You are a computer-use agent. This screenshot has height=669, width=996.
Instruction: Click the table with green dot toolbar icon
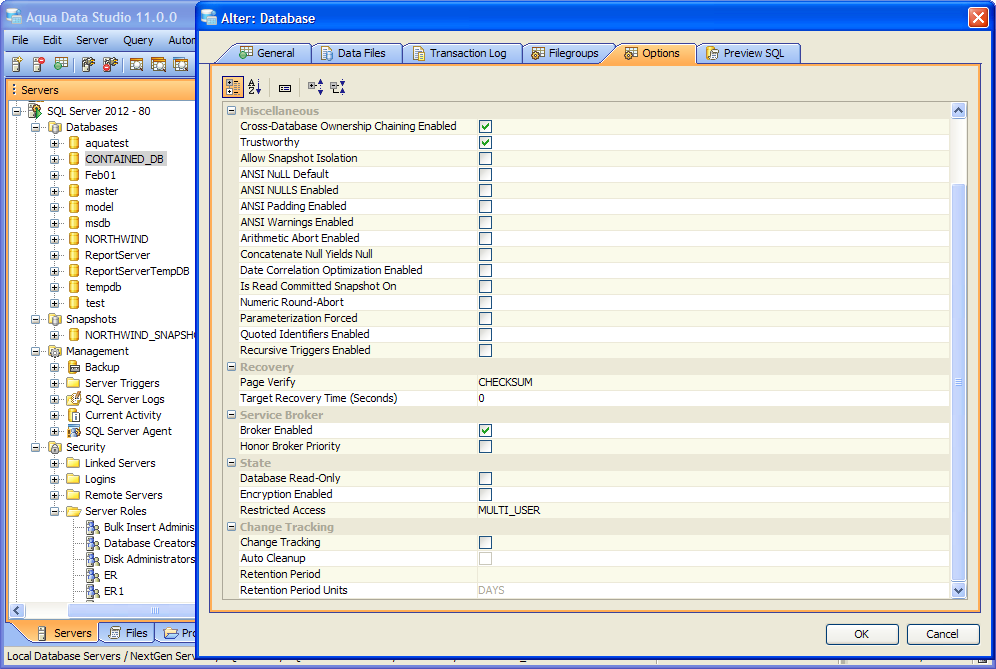click(x=61, y=64)
